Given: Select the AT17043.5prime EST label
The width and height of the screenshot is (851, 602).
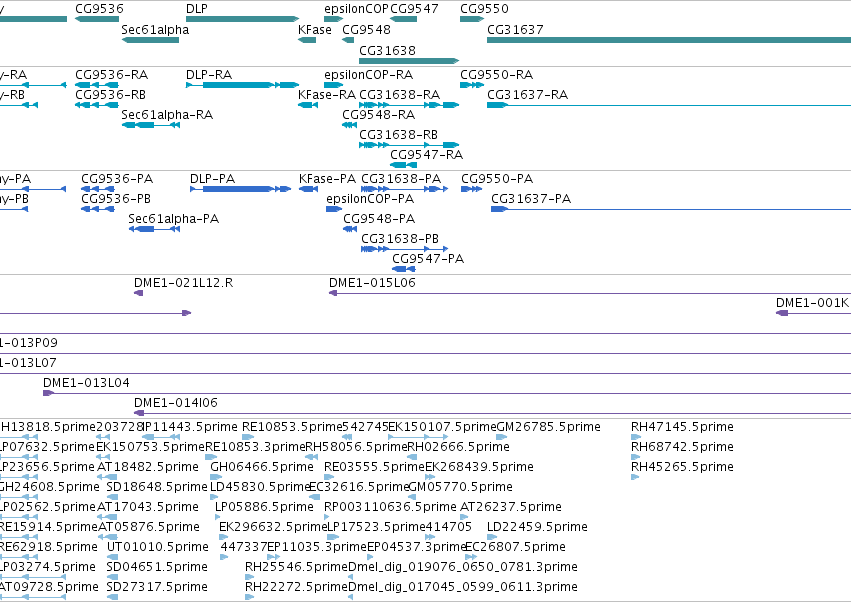Looking at the screenshot, I should click(148, 507).
